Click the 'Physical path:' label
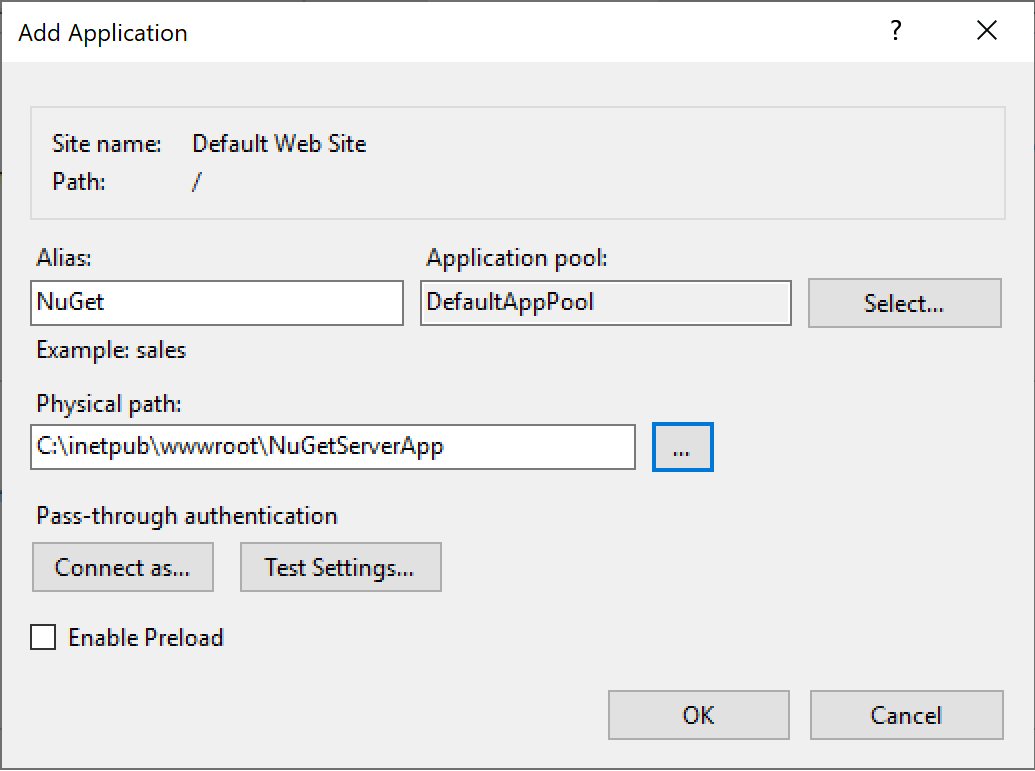 [109, 403]
